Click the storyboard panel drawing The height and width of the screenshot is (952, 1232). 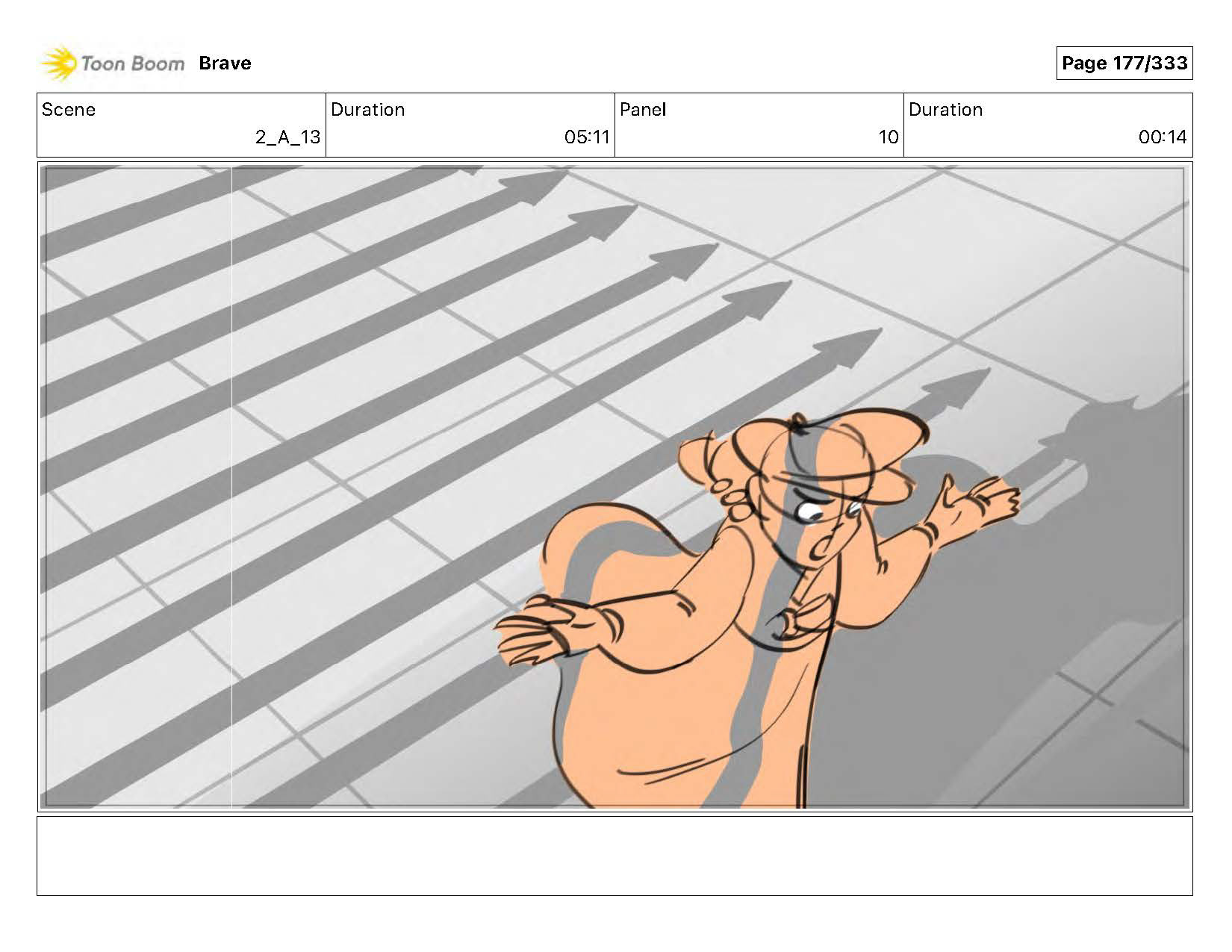click(615, 487)
